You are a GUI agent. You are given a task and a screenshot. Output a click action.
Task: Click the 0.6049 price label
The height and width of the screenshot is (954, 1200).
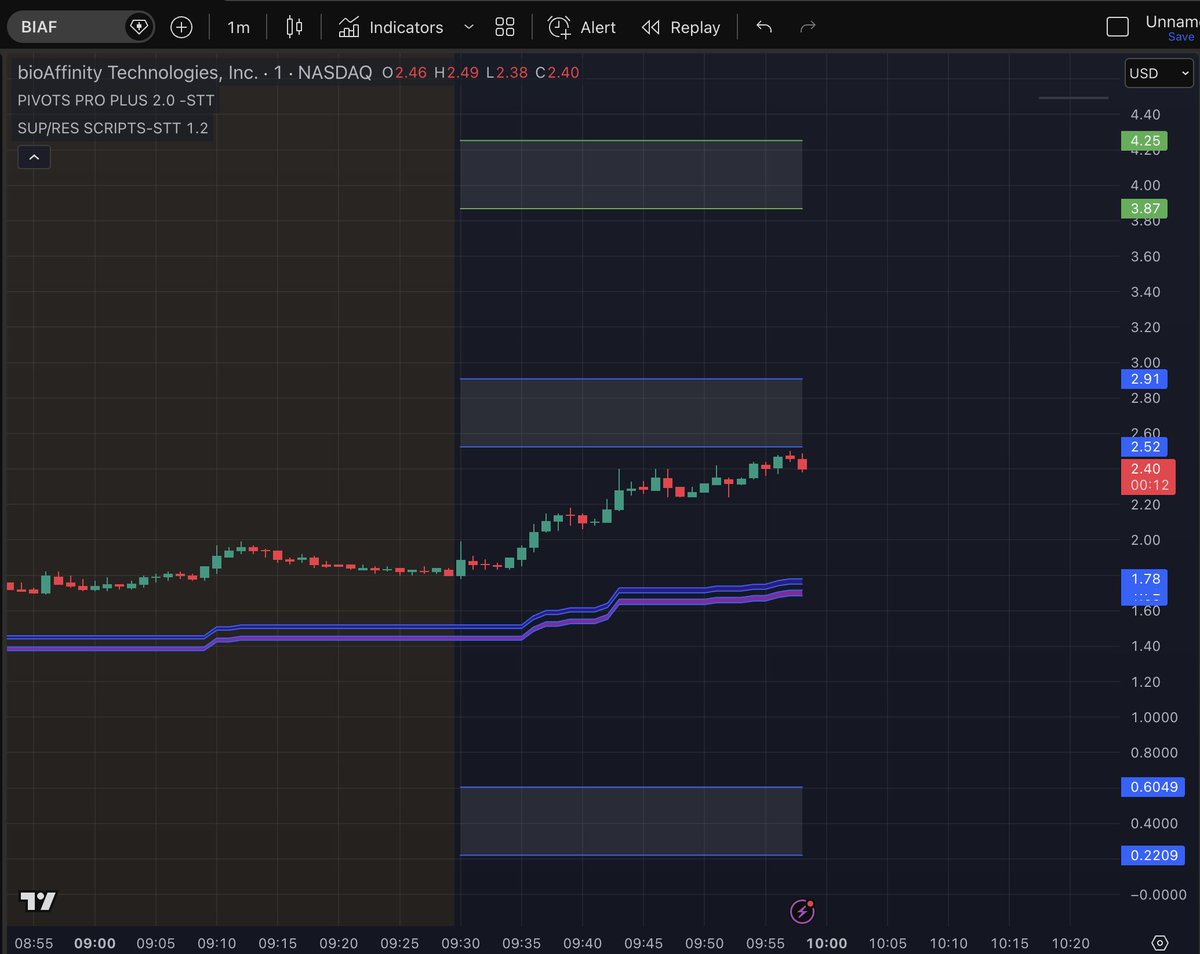[1152, 786]
